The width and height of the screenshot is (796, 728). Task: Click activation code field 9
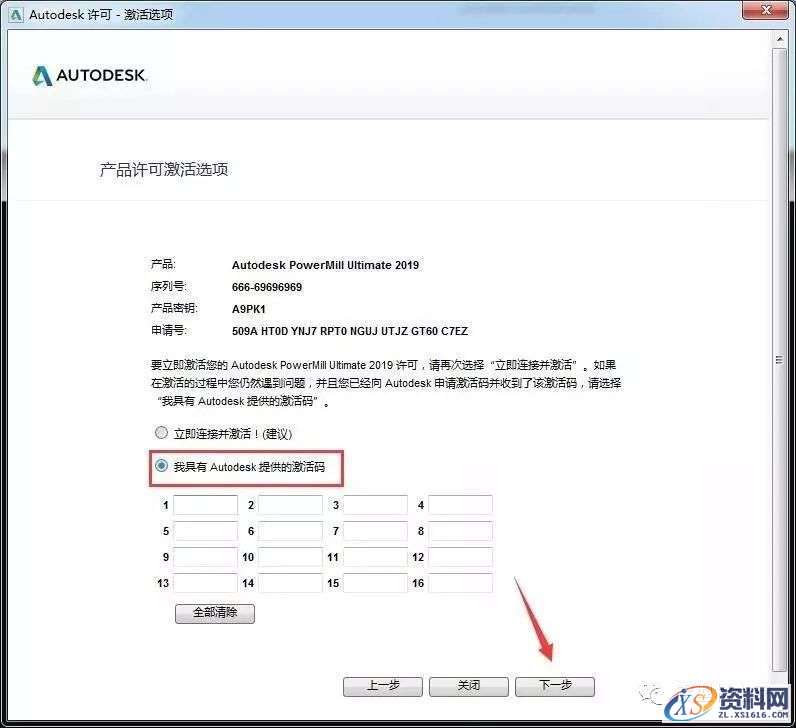point(206,557)
